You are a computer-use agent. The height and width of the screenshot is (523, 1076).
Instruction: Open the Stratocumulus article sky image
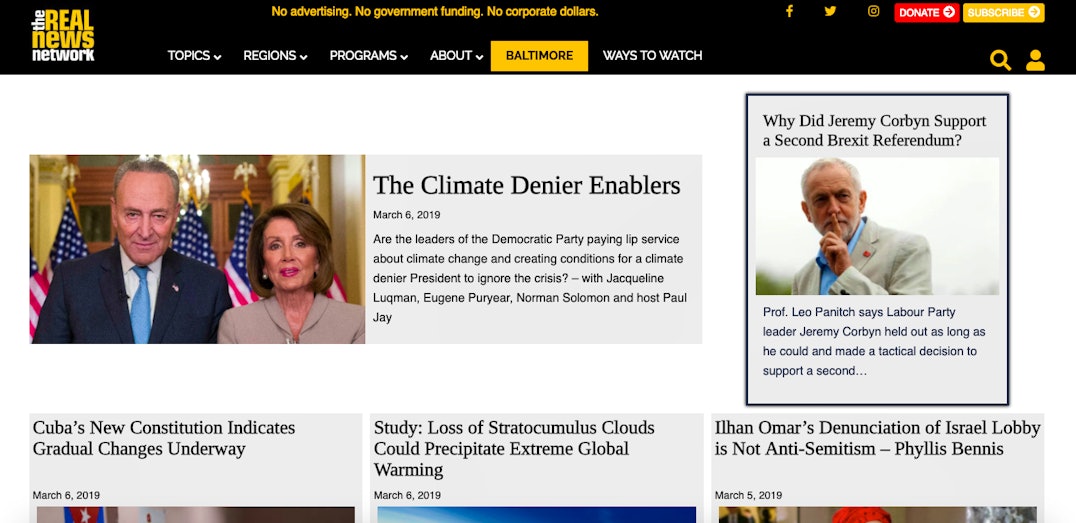coord(537,515)
